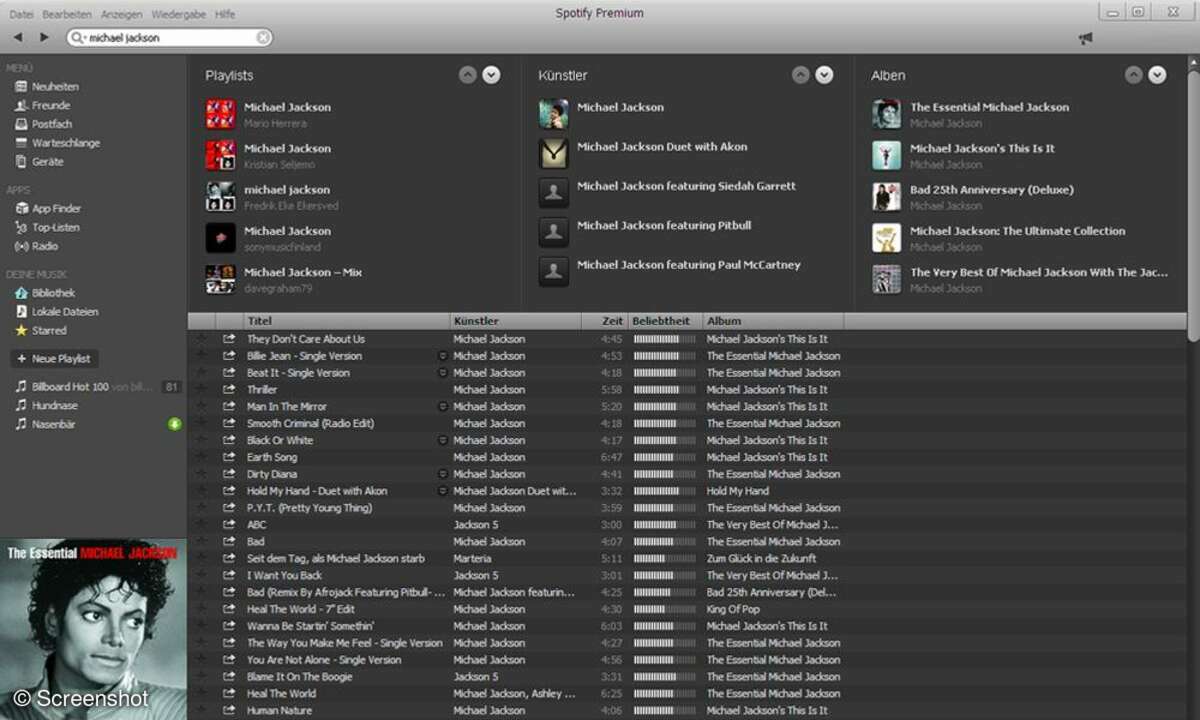Click inside the michael jackson search field
The width and height of the screenshot is (1200, 720).
168,37
